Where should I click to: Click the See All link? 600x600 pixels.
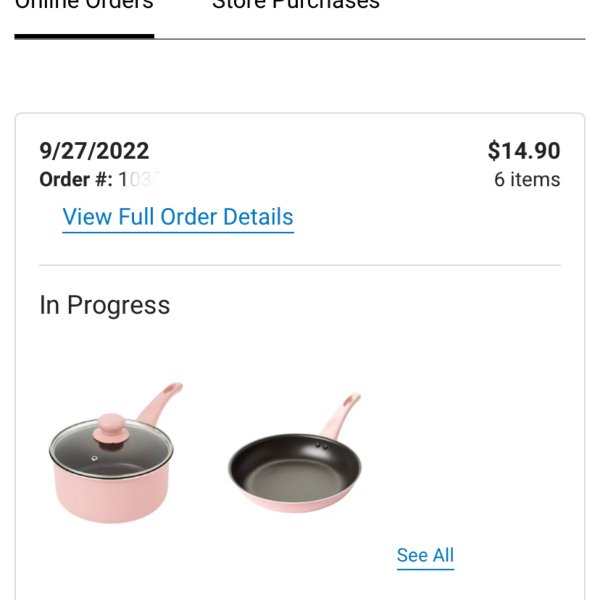pyautogui.click(x=425, y=555)
